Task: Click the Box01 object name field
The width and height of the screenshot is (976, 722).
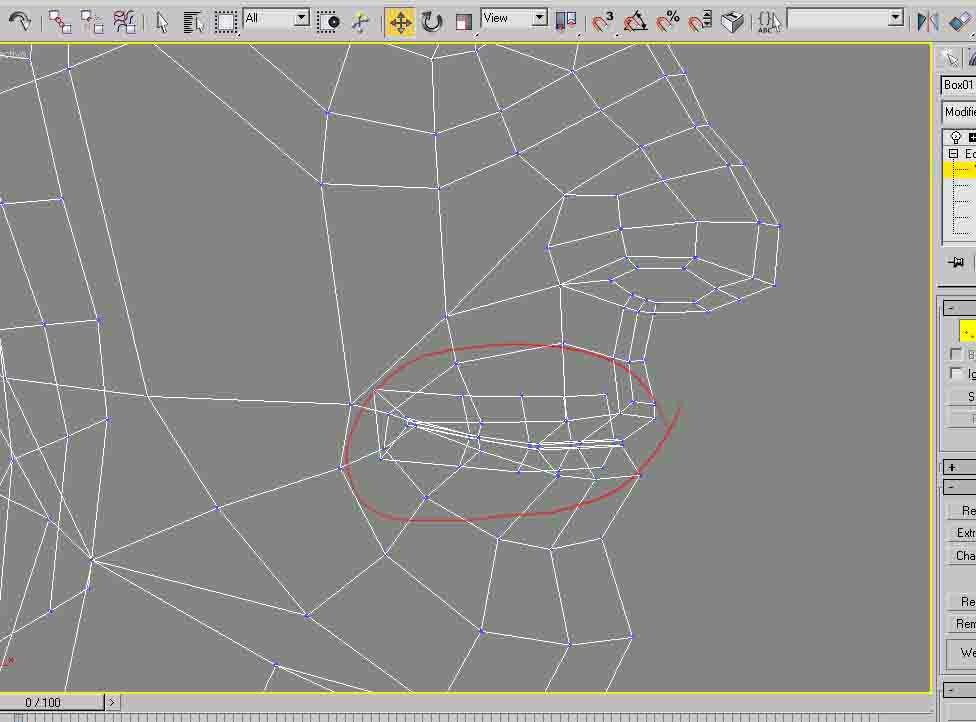Action: click(x=958, y=85)
